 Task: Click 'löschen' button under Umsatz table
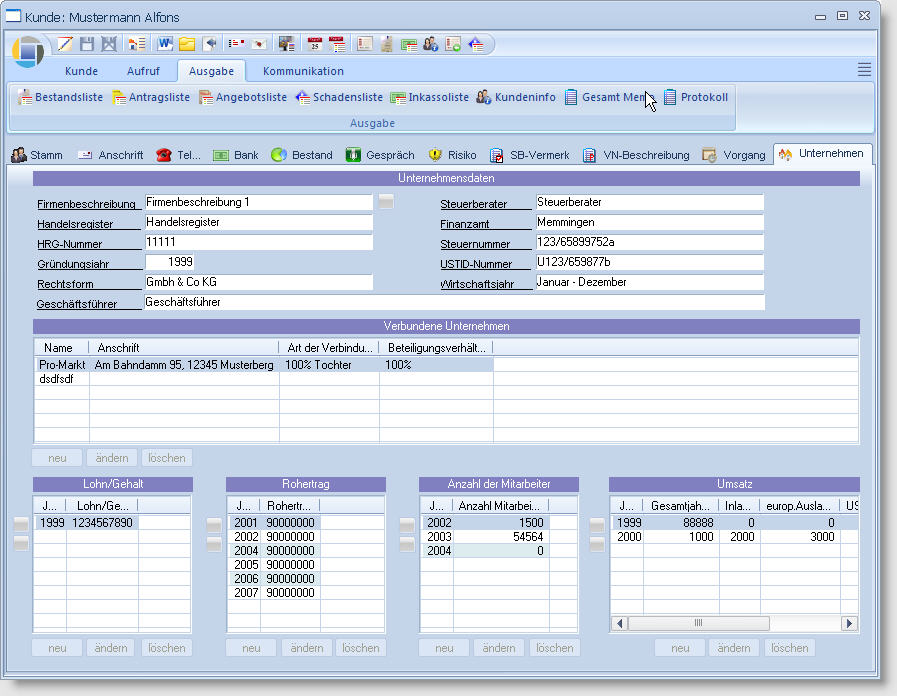[x=789, y=648]
